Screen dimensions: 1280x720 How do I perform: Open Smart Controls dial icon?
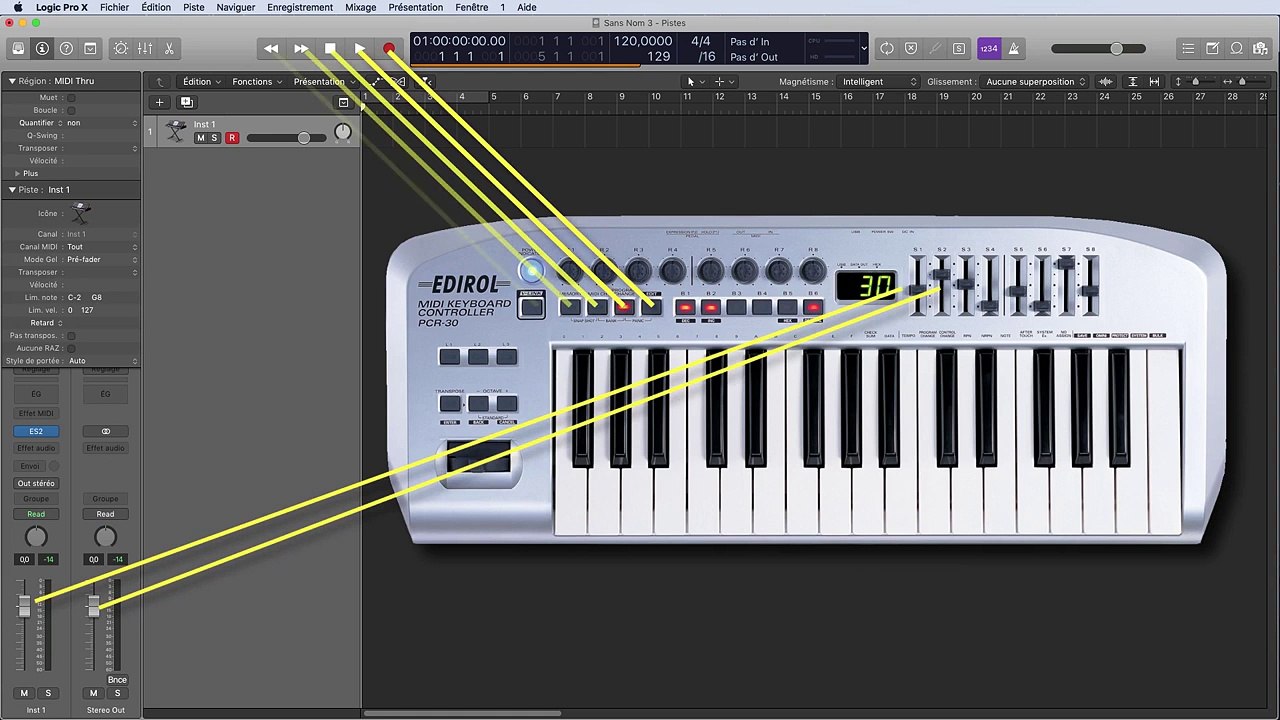[x=121, y=48]
